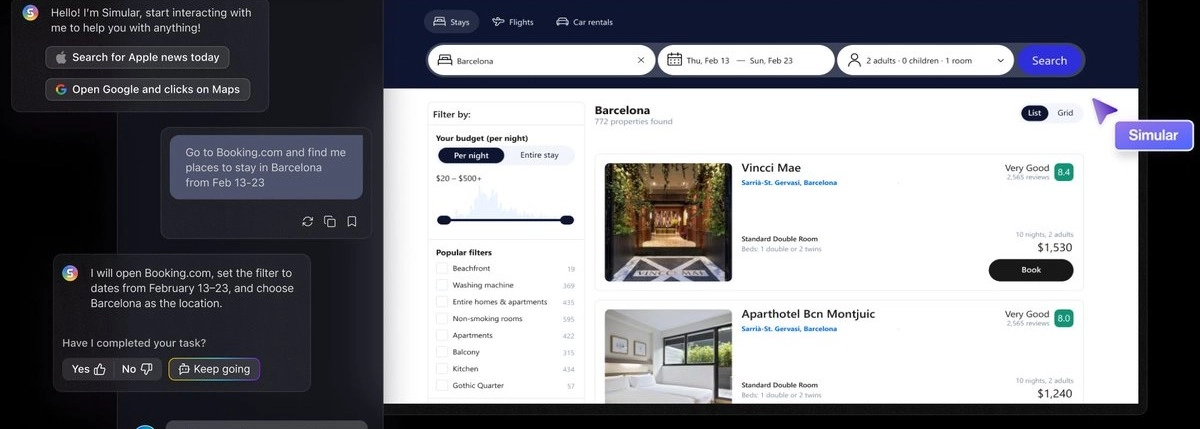Click the bed icon in destination field

click(444, 61)
